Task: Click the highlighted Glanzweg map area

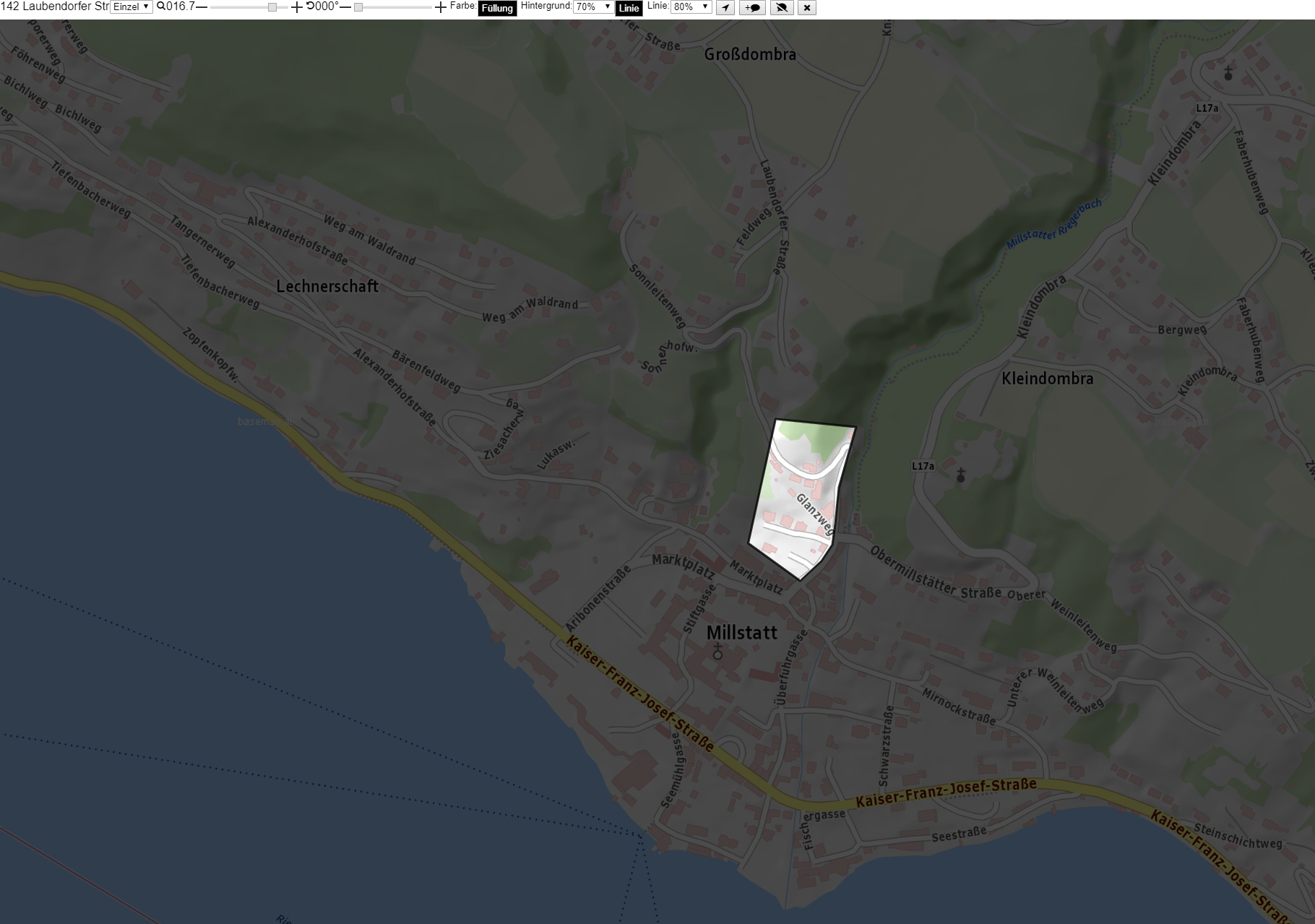Action: (802, 498)
